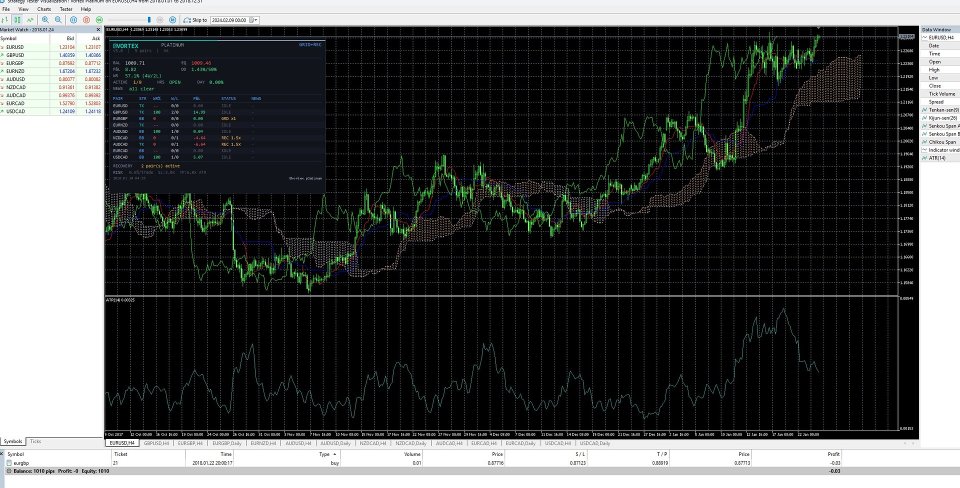The image size is (960, 488).
Task: Click the Skip to icon
Action: 187,20
